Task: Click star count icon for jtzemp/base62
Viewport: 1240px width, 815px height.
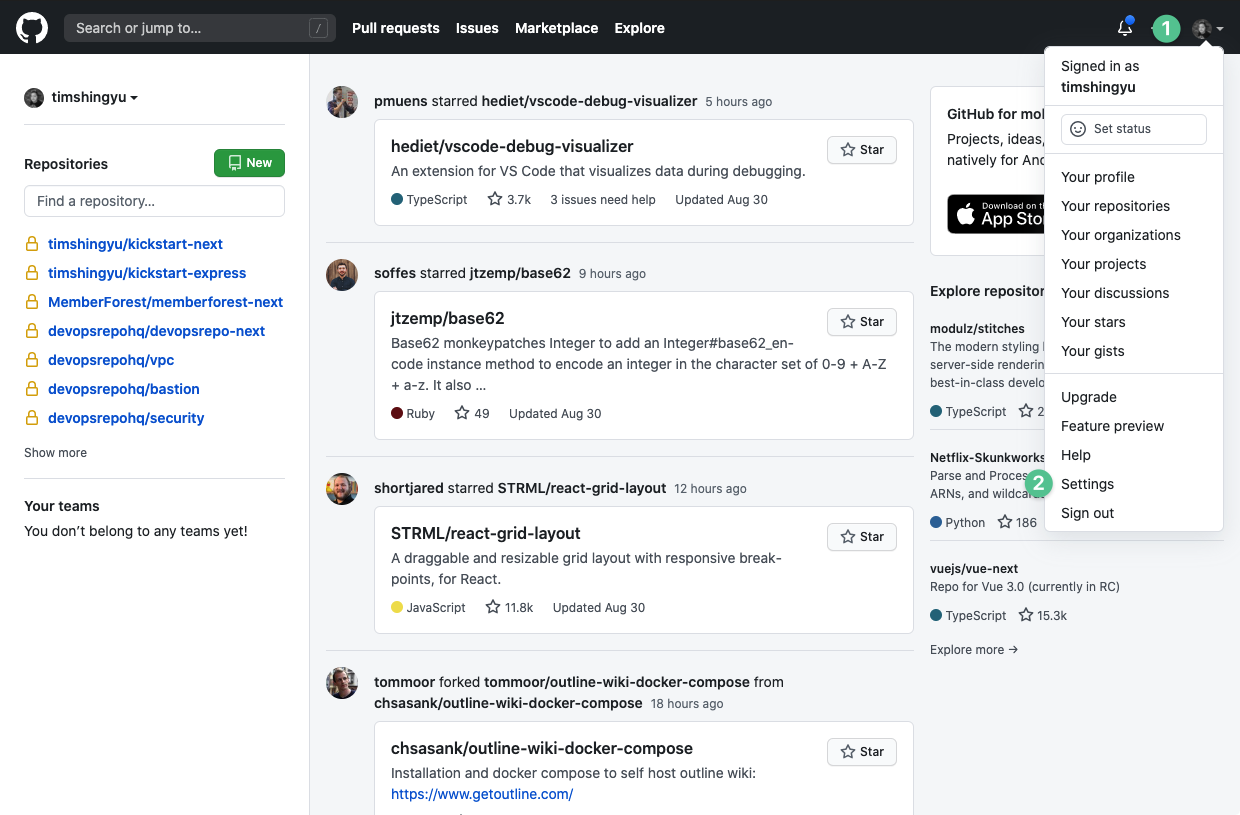Action: click(462, 413)
